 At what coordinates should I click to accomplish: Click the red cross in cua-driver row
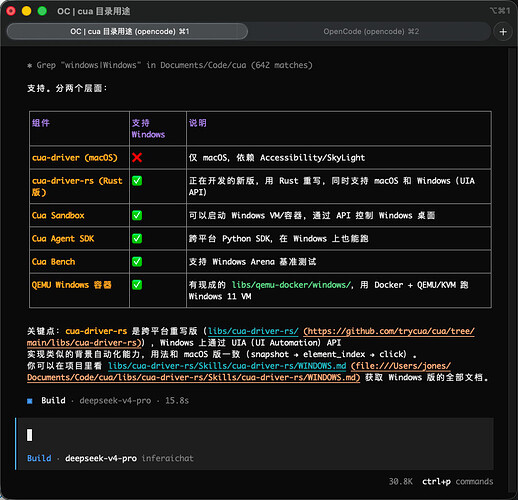pyautogui.click(x=137, y=157)
